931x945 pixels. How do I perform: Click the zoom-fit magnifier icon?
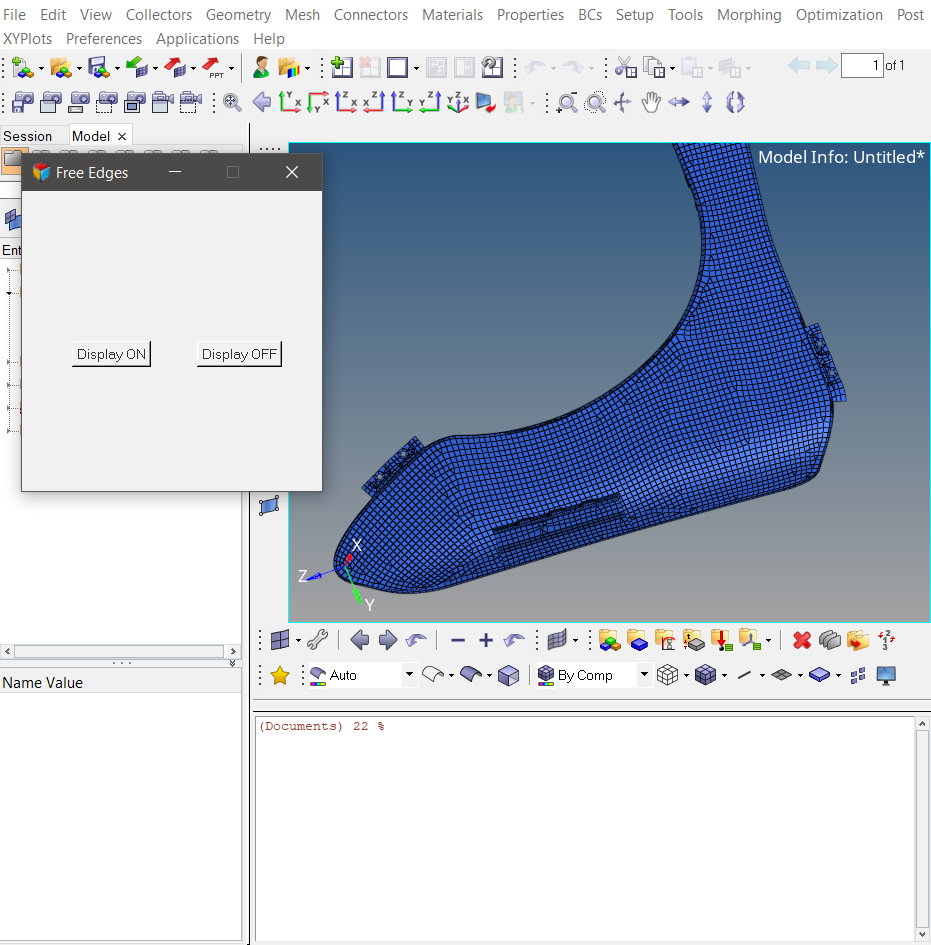(232, 102)
